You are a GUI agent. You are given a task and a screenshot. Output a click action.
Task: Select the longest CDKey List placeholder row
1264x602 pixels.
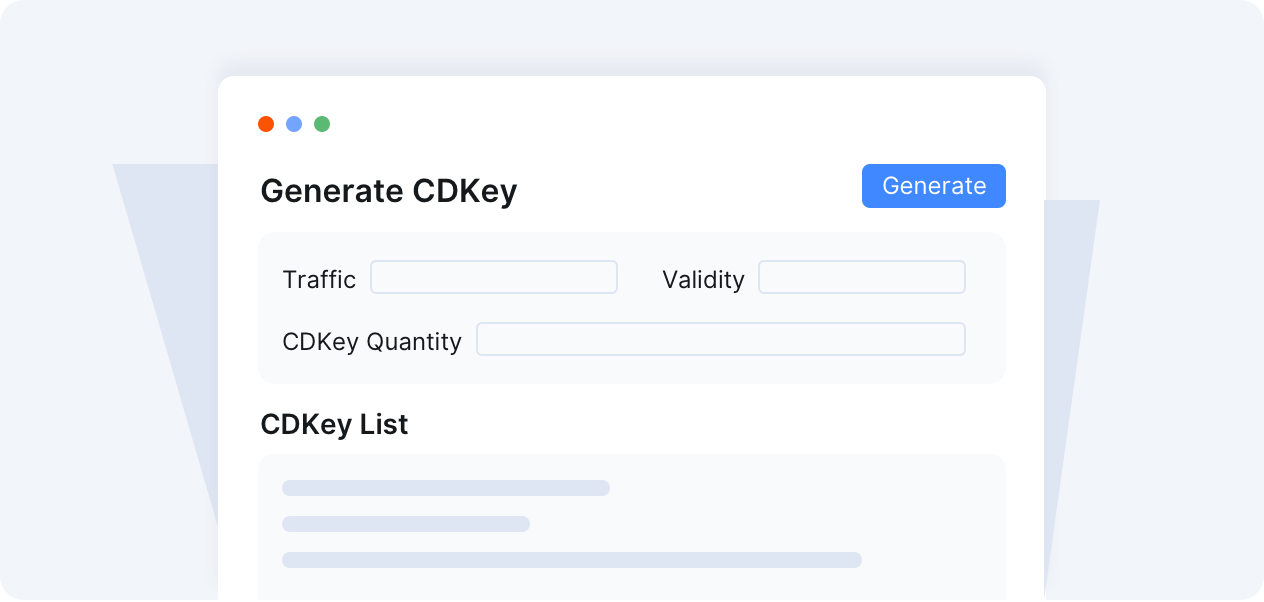point(572,560)
